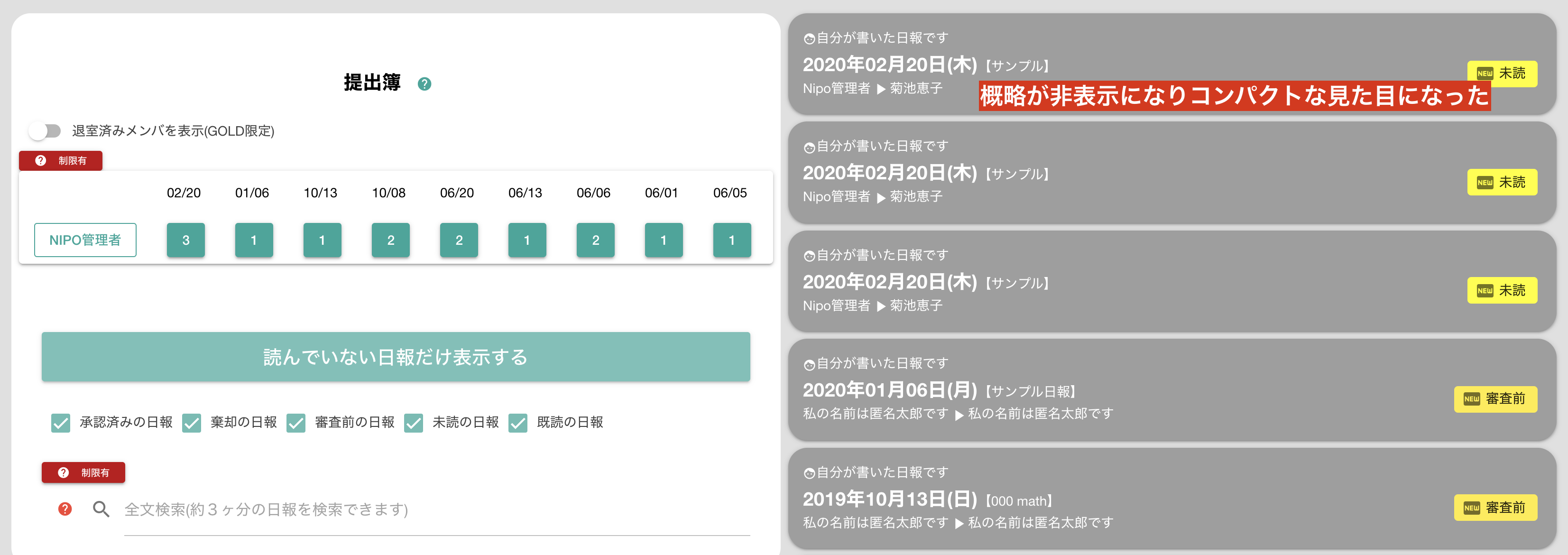Uncheck 審査前の日報 checkbox
1568x555 pixels.
coord(296,422)
